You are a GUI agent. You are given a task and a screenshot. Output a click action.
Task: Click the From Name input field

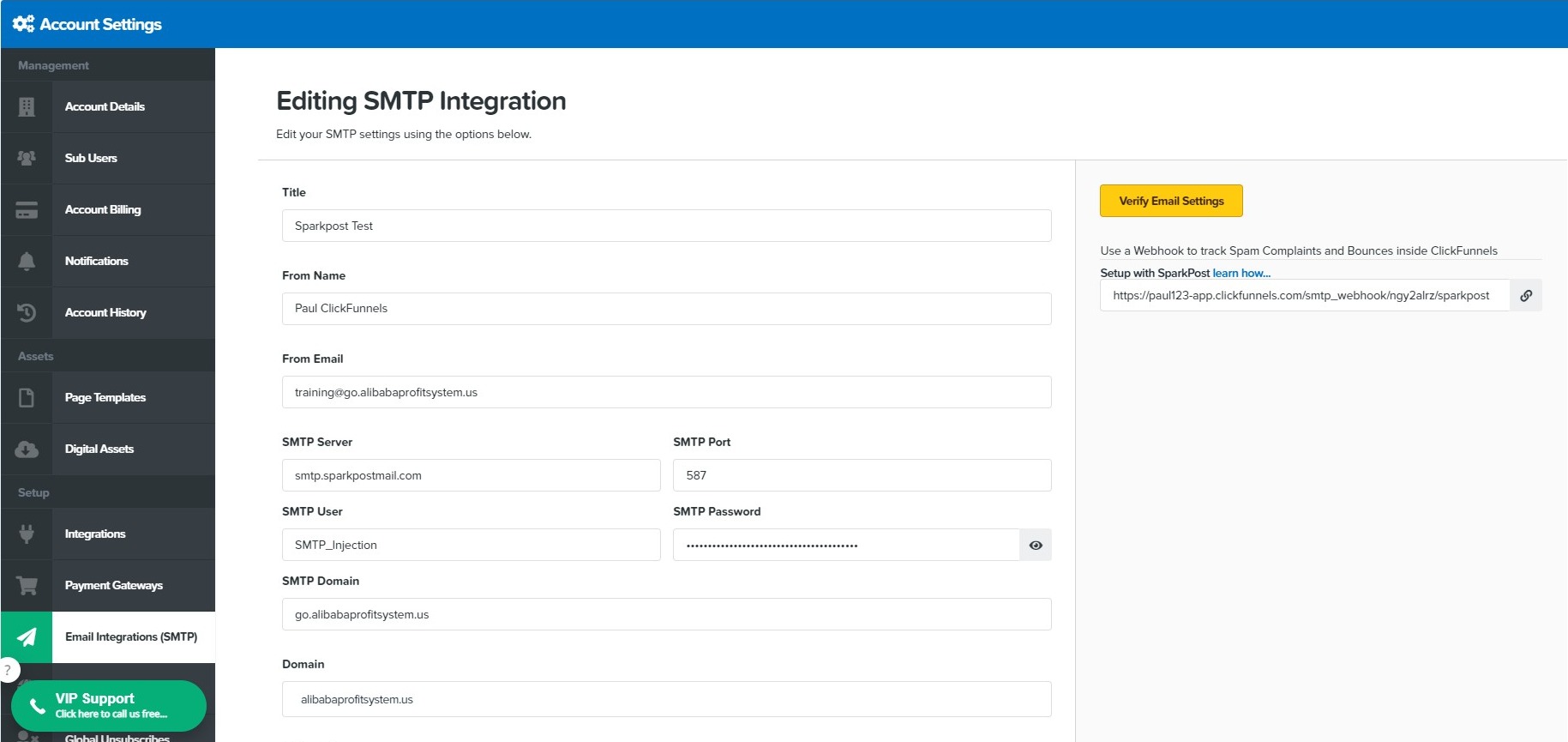coord(666,309)
